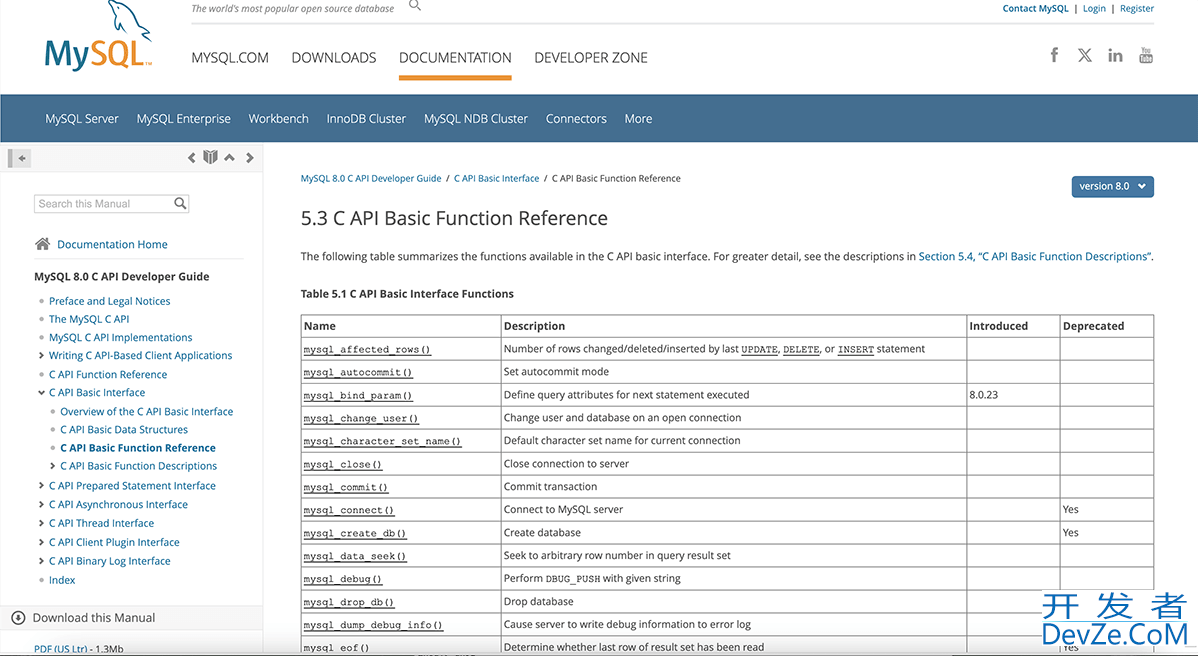Collapse the C API Basic Interface chevron
The image size is (1198, 656).
point(41,393)
